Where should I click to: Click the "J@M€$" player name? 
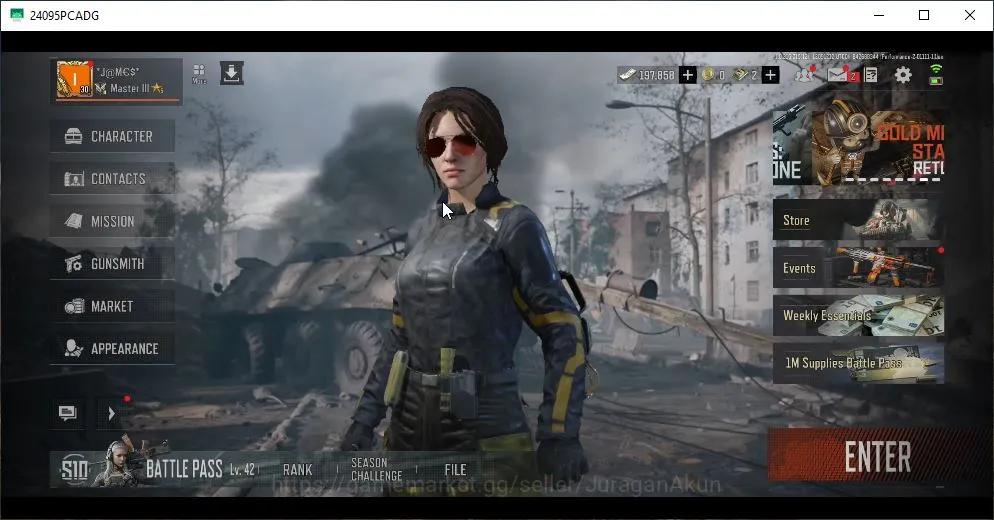[119, 72]
